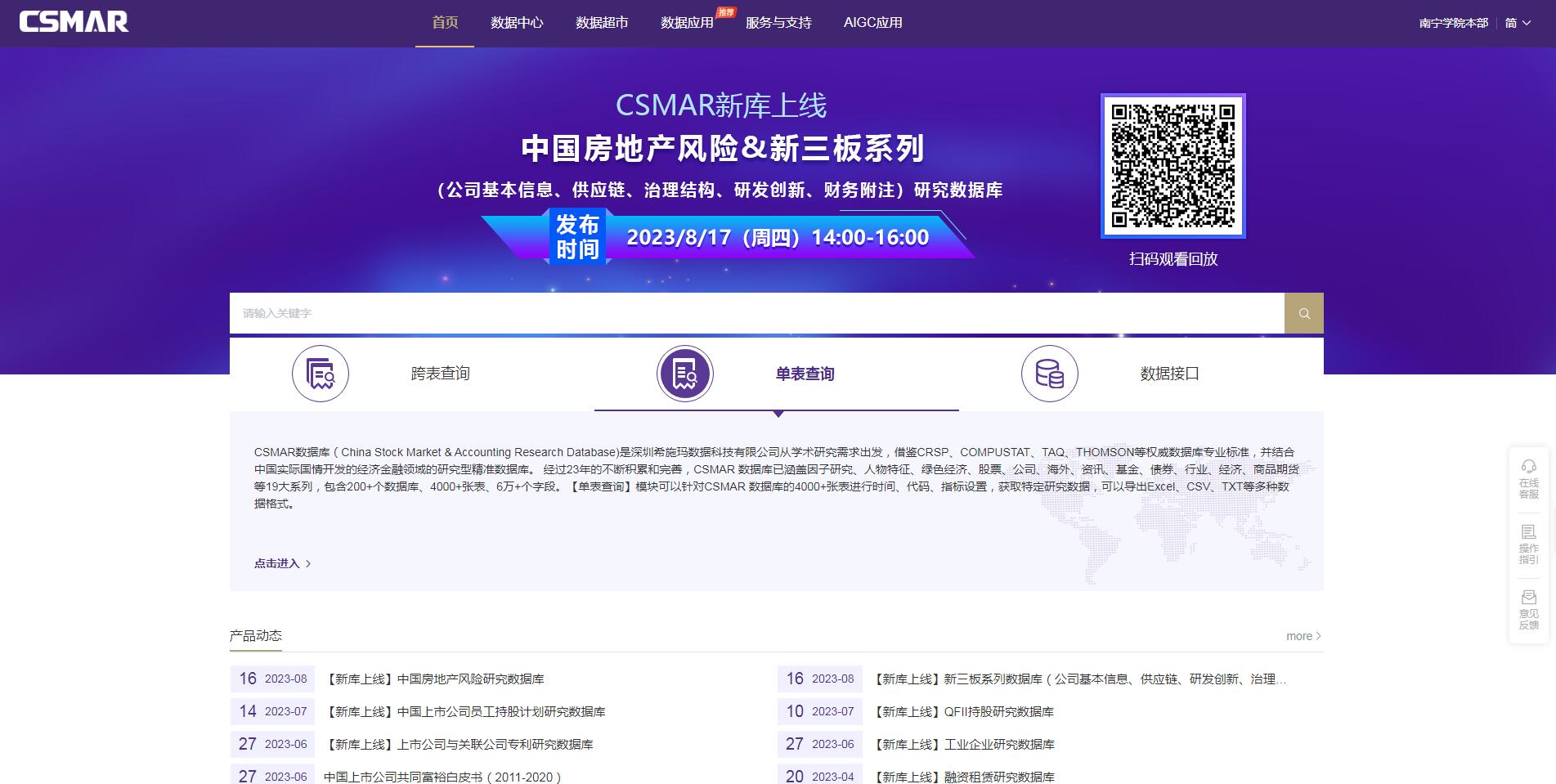Click 点击进入 link with arrow
1556x784 pixels.
[x=282, y=563]
